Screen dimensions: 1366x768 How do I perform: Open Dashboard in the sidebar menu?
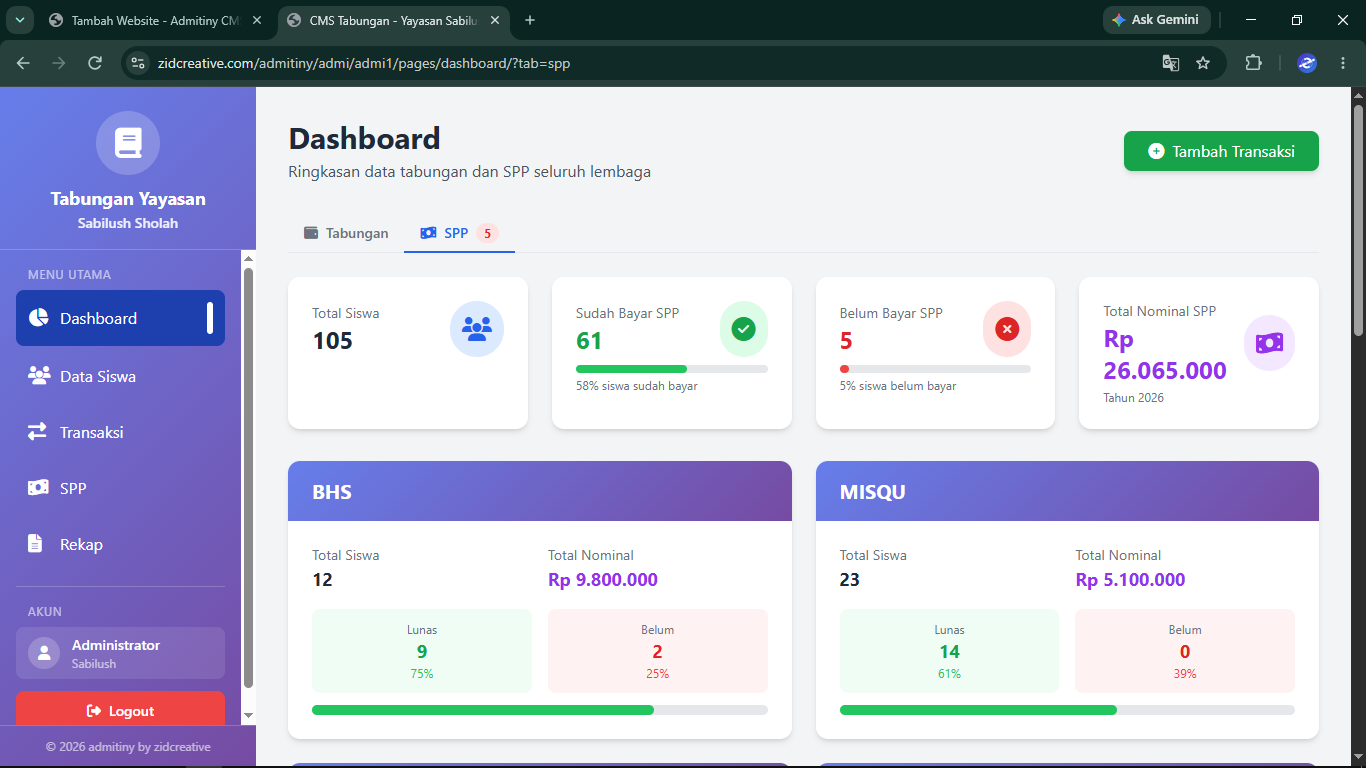pyautogui.click(x=120, y=318)
